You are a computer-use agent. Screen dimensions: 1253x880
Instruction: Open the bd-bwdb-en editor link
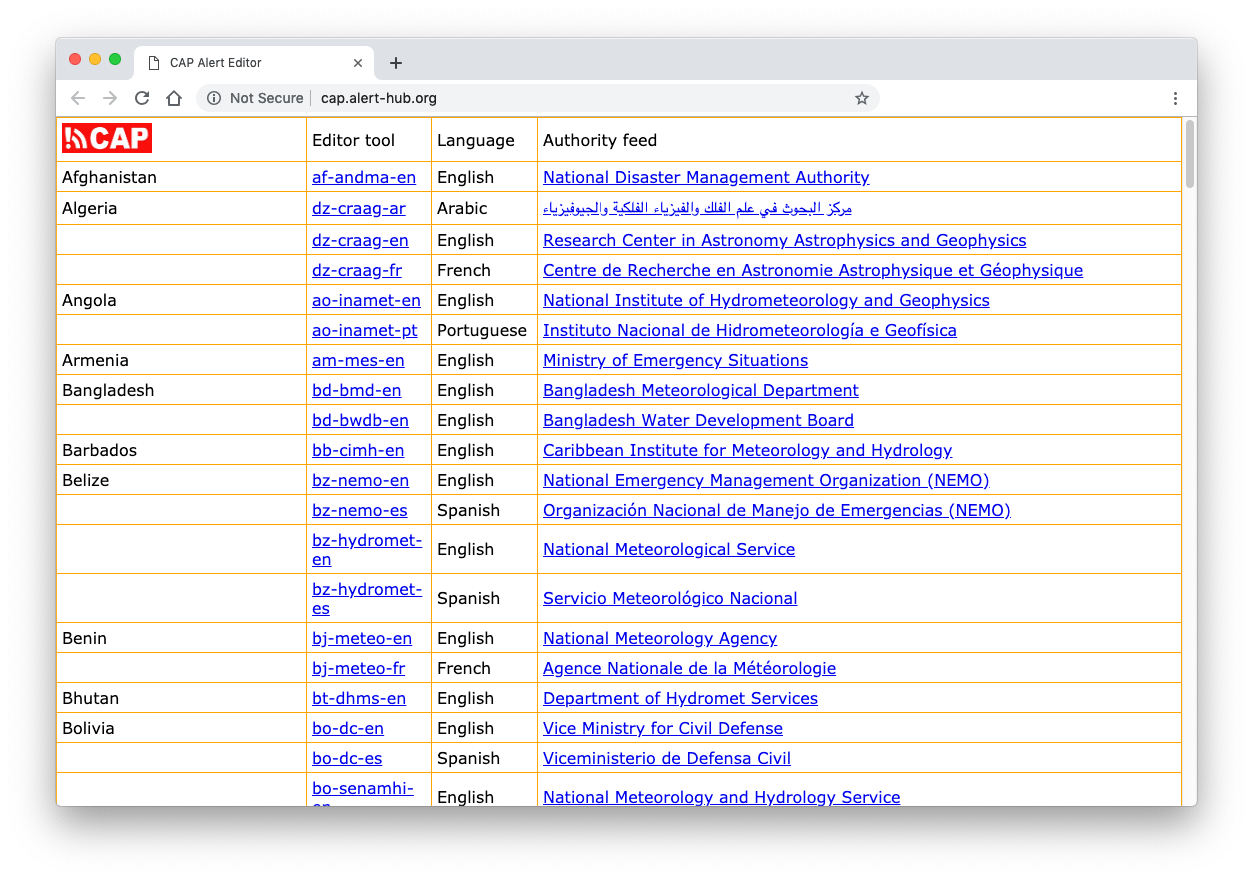click(360, 420)
